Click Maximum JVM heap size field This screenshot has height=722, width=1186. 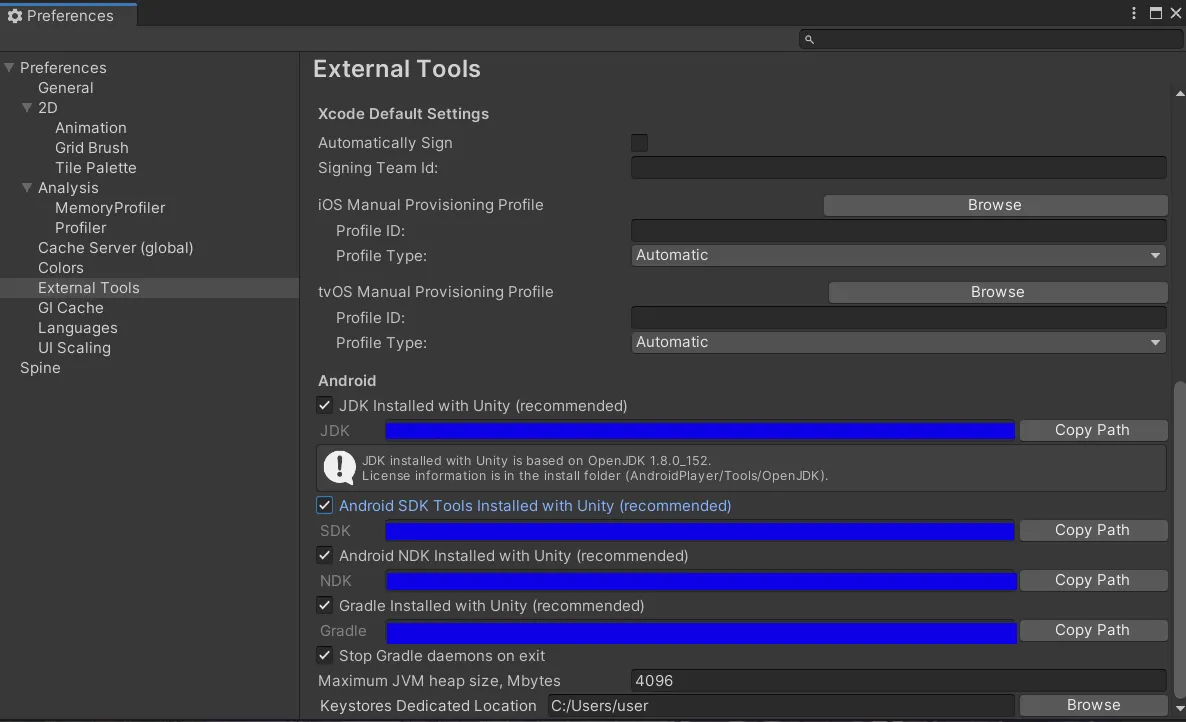pos(898,681)
